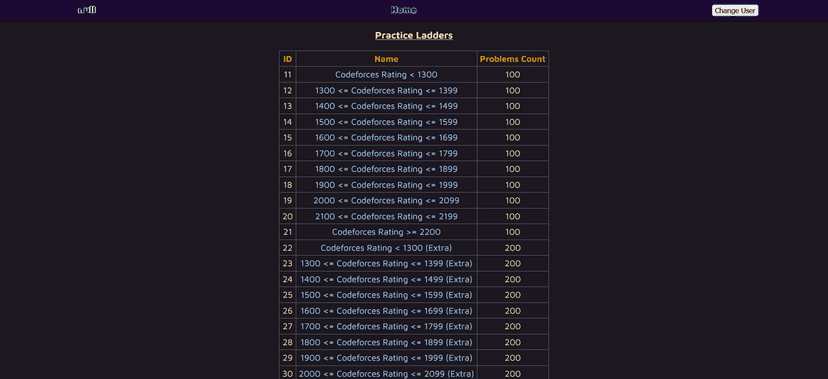Click the Practice Ladders heading
This screenshot has height=379, width=828.
pyautogui.click(x=413, y=35)
